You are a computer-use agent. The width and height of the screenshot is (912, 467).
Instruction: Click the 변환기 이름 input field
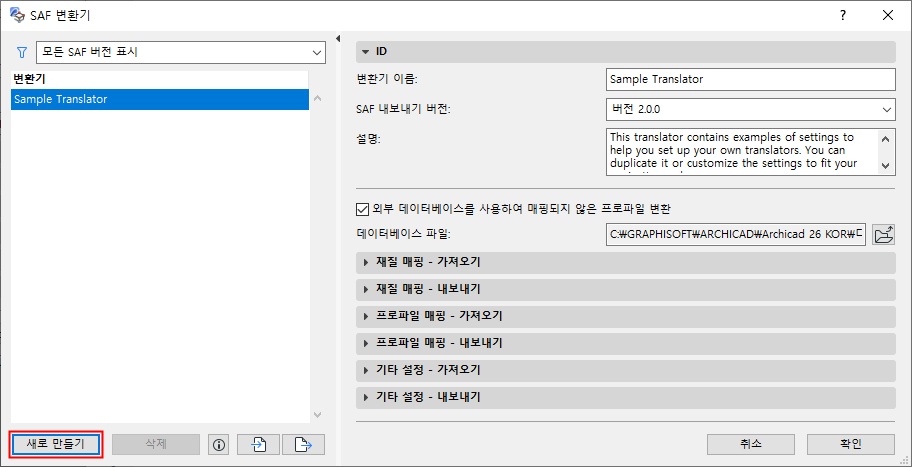[750, 80]
